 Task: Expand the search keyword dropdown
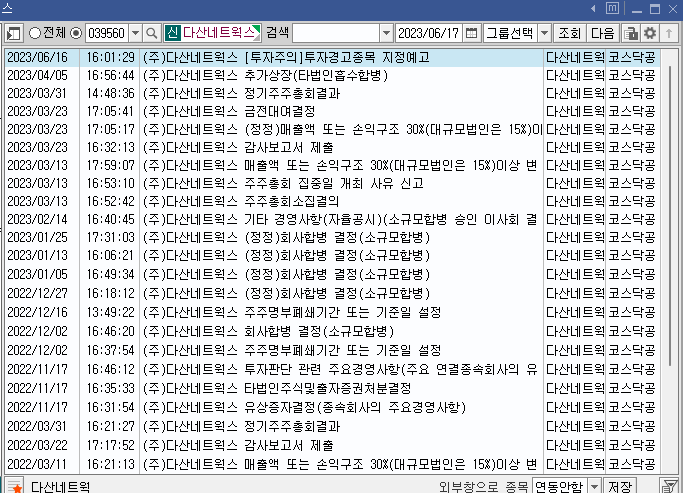[x=386, y=33]
